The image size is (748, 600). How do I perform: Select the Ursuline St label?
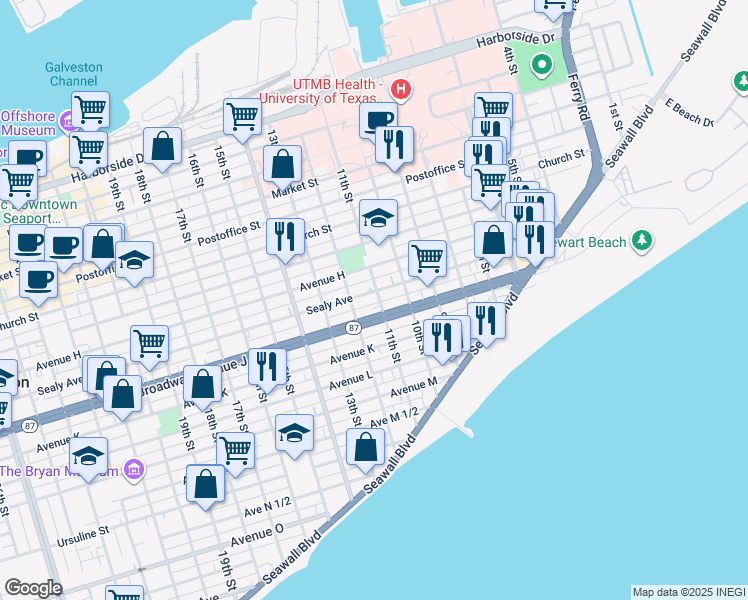pos(83,537)
